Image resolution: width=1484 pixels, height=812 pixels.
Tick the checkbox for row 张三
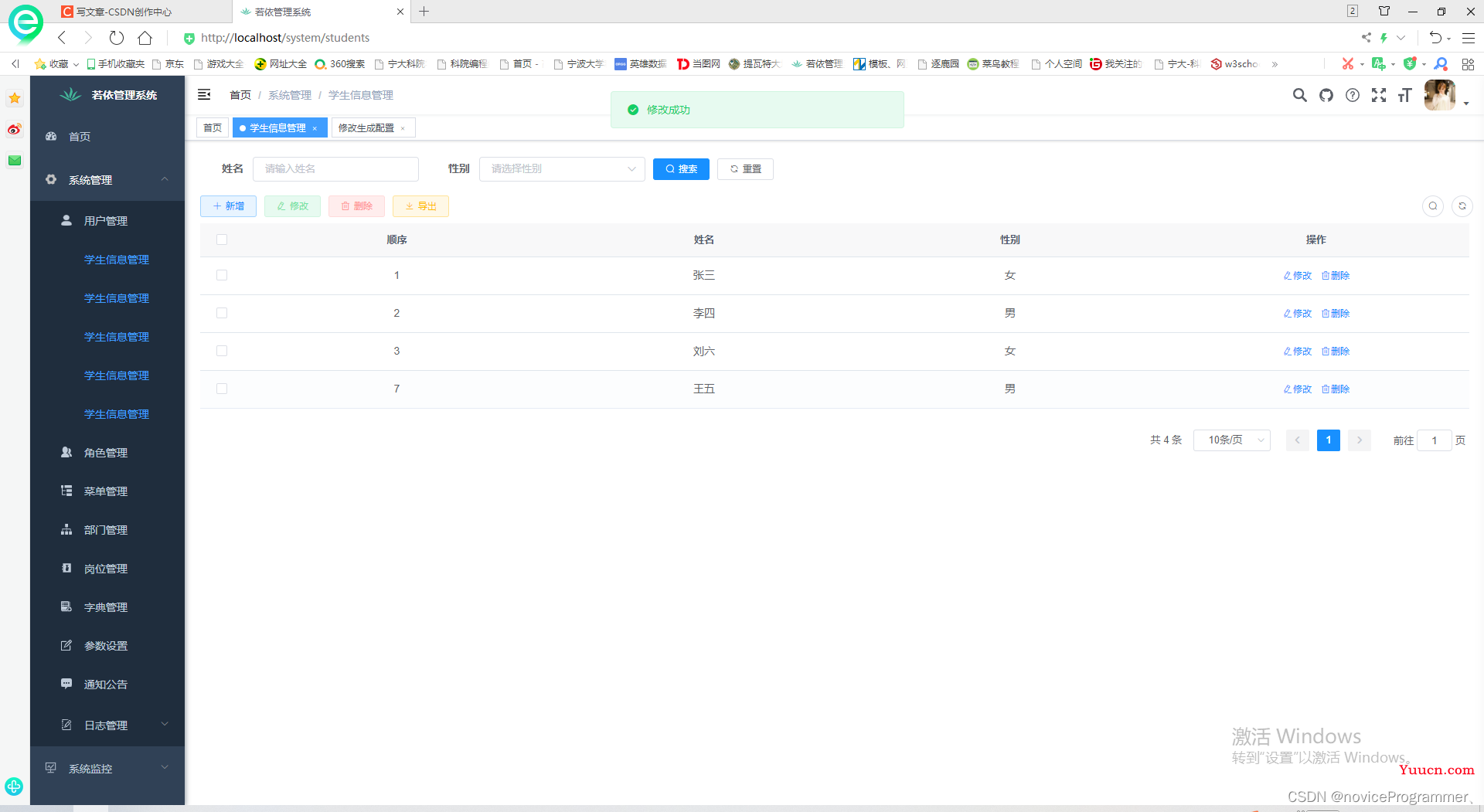(222, 275)
